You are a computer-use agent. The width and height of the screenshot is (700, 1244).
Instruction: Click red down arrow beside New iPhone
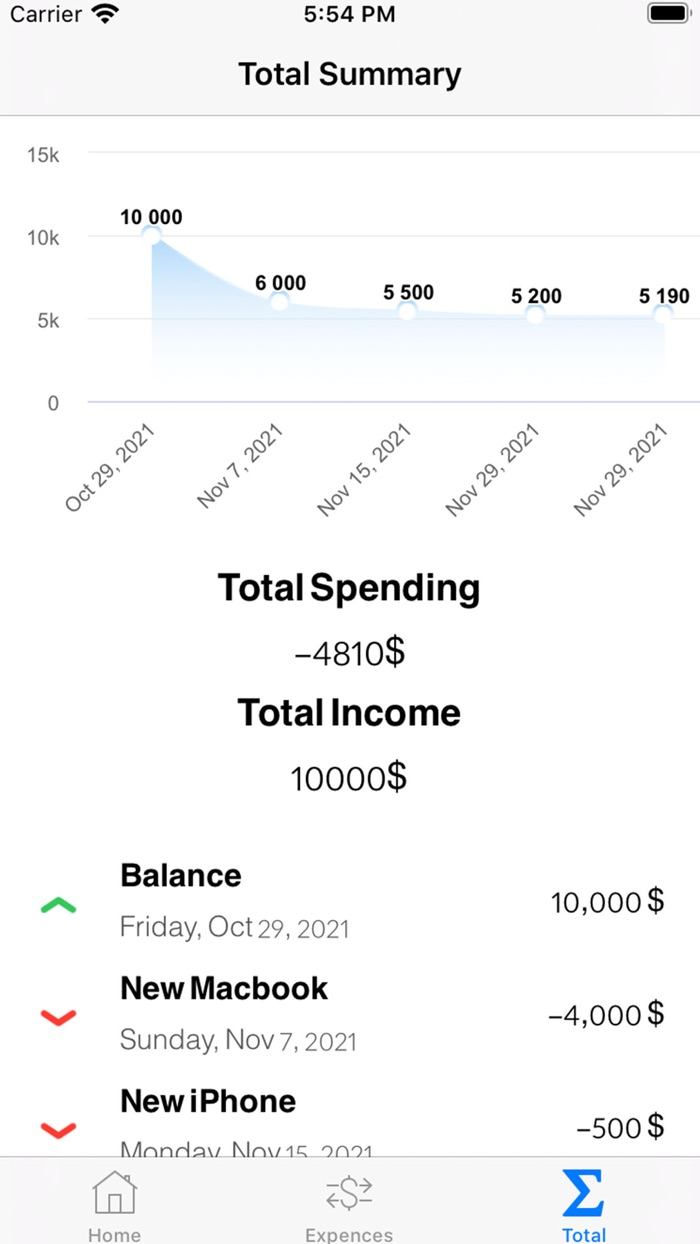(x=59, y=1130)
